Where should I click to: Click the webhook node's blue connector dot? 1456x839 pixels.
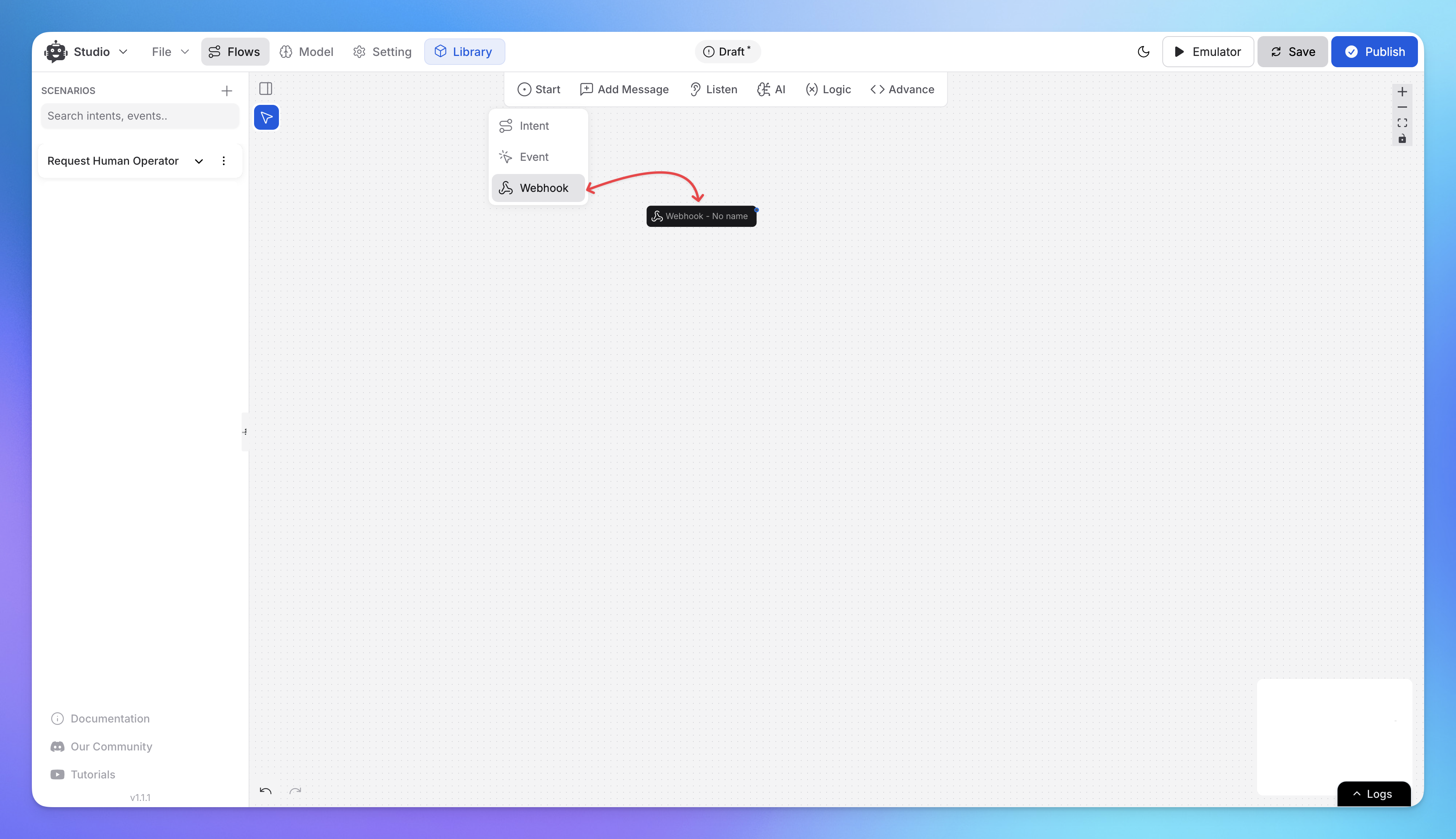click(756, 210)
